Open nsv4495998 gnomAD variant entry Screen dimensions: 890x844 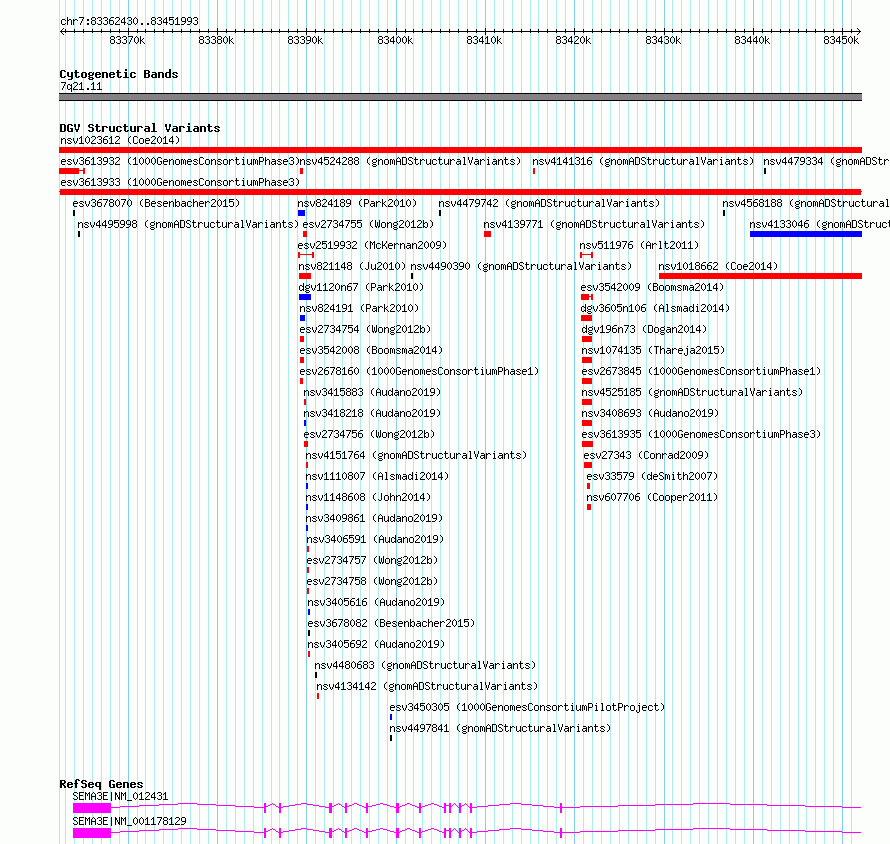pyautogui.click(x=188, y=224)
